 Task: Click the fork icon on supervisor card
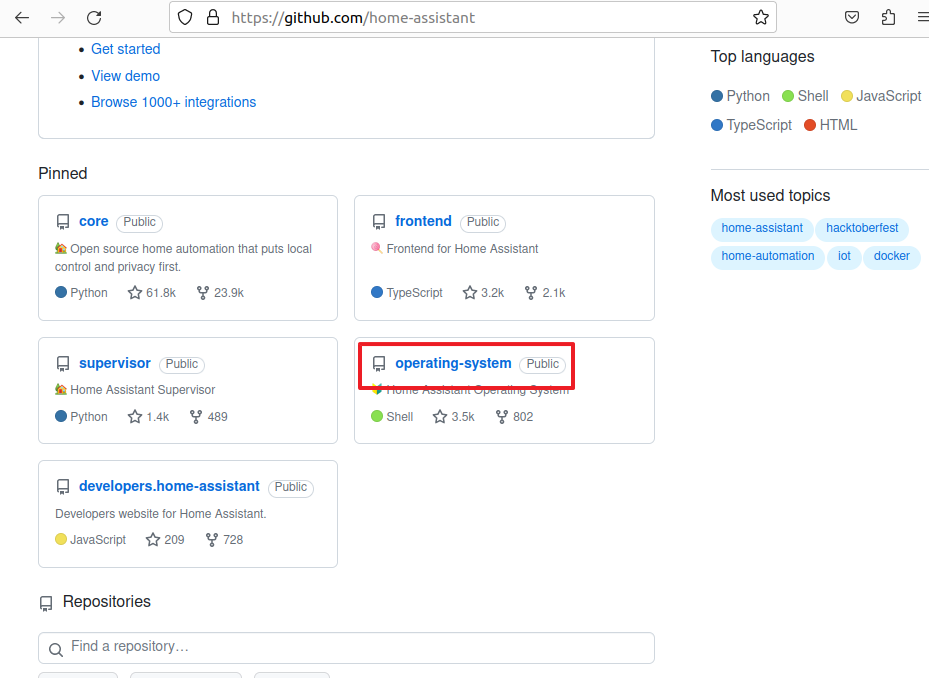196,417
